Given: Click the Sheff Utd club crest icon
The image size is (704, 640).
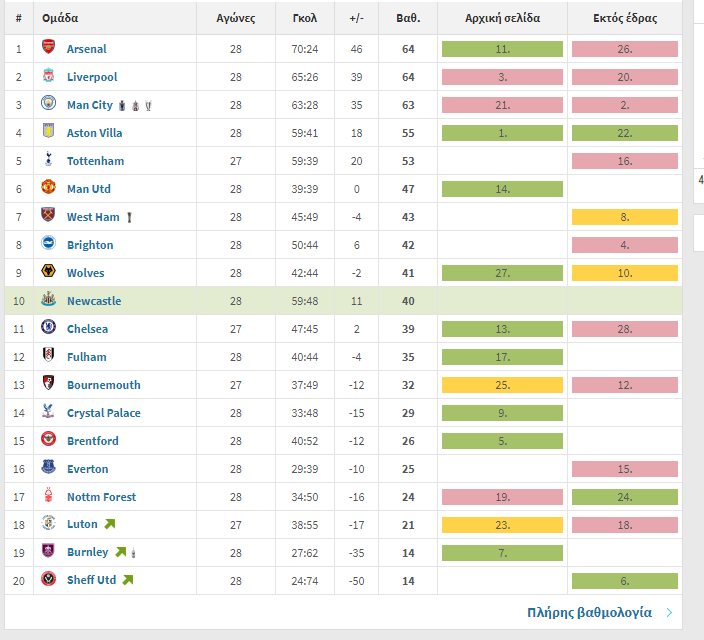Looking at the screenshot, I should (x=48, y=580).
